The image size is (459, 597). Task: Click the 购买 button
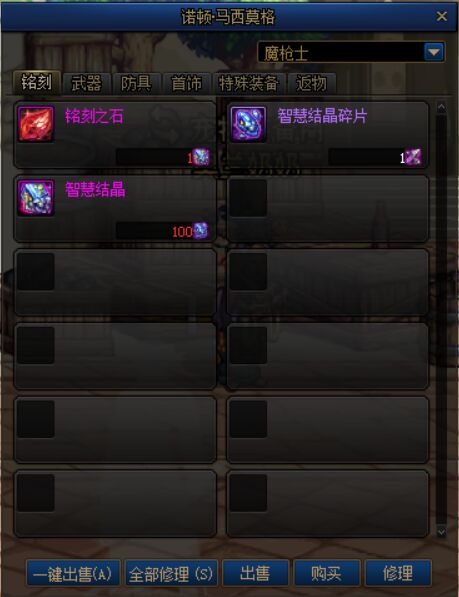(x=327, y=573)
